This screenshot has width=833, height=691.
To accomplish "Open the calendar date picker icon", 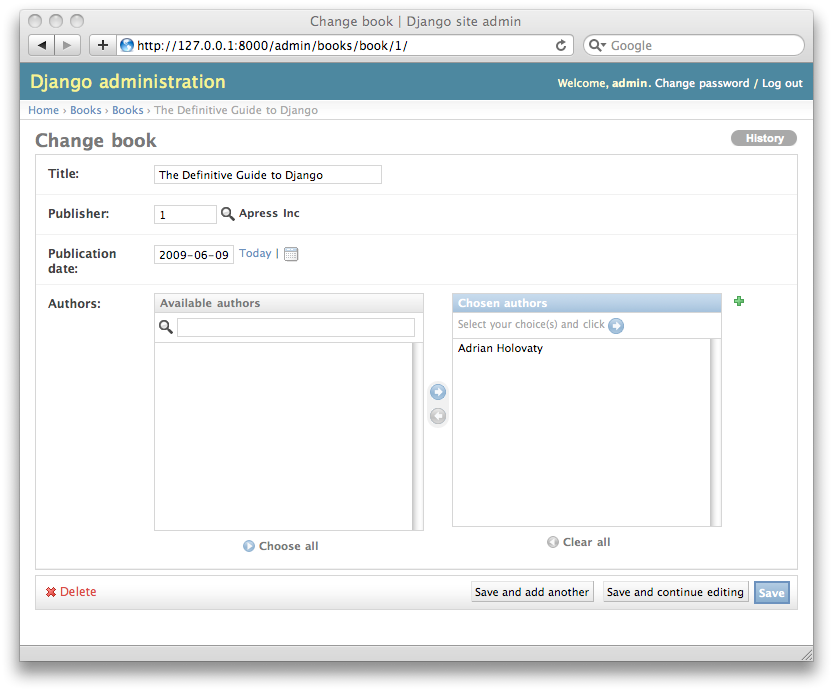I will point(291,254).
